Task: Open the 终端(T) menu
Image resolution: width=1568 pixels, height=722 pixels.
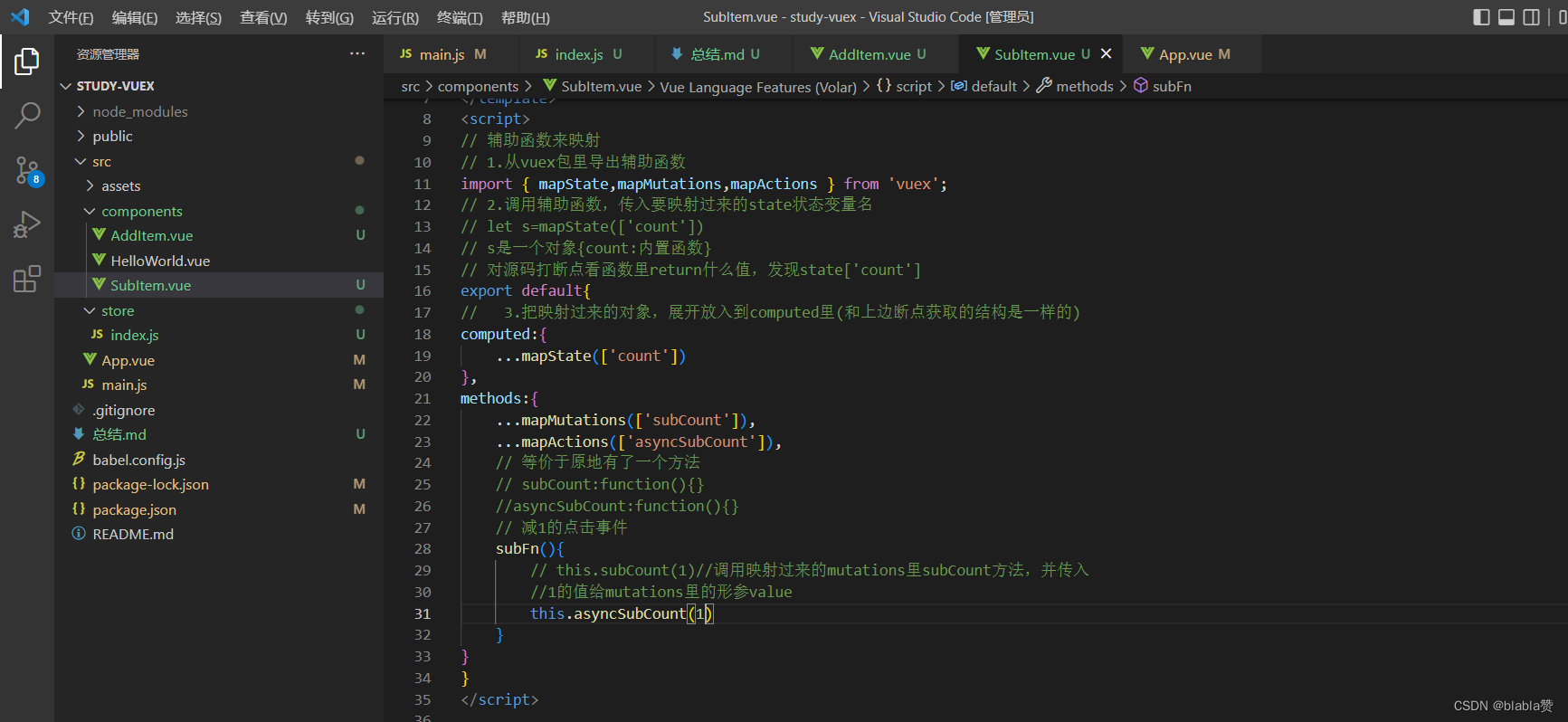Action: [x=460, y=17]
